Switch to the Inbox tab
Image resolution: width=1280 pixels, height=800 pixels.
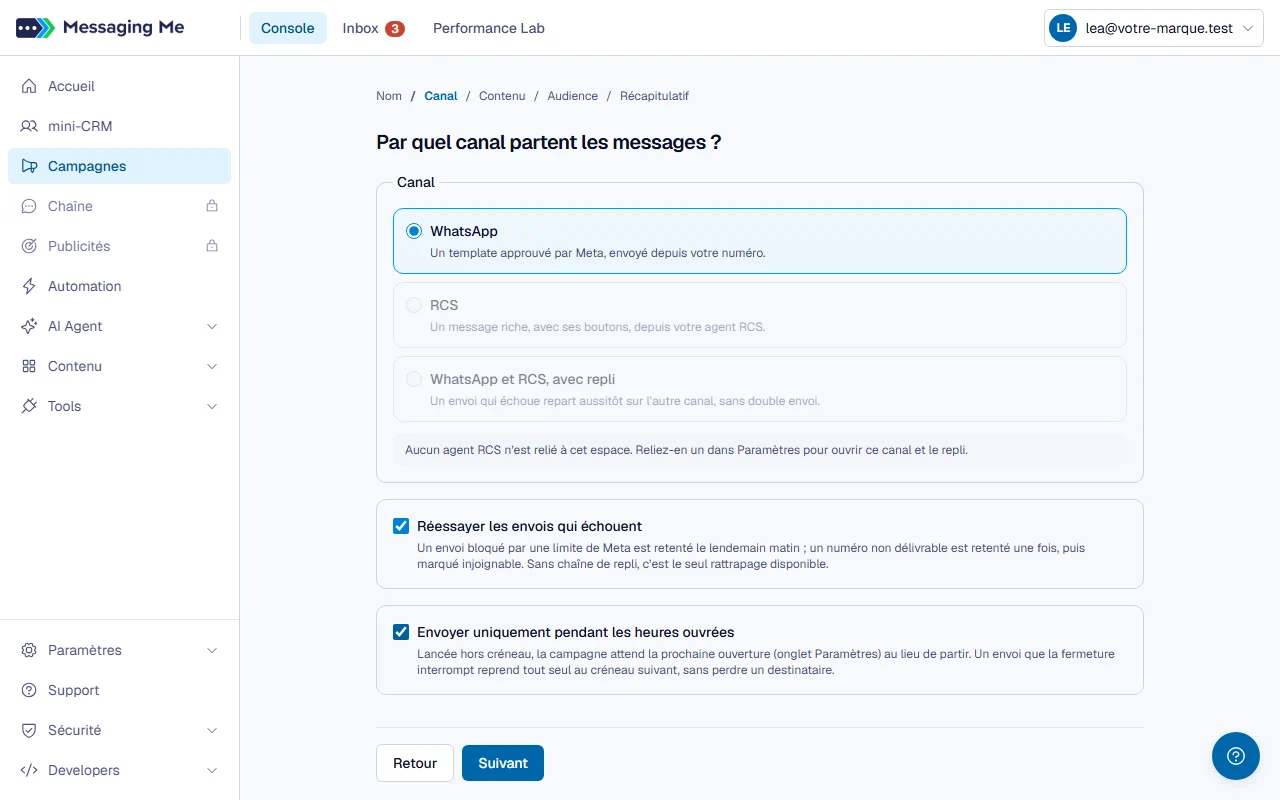coord(373,28)
